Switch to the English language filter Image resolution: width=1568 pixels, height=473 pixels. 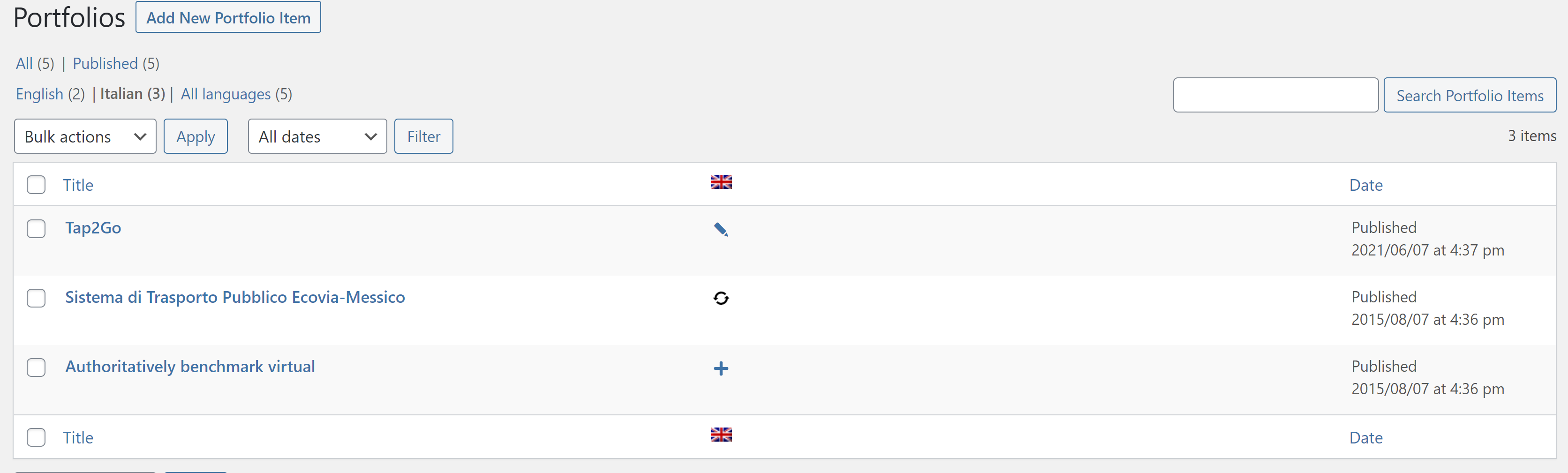click(x=39, y=94)
